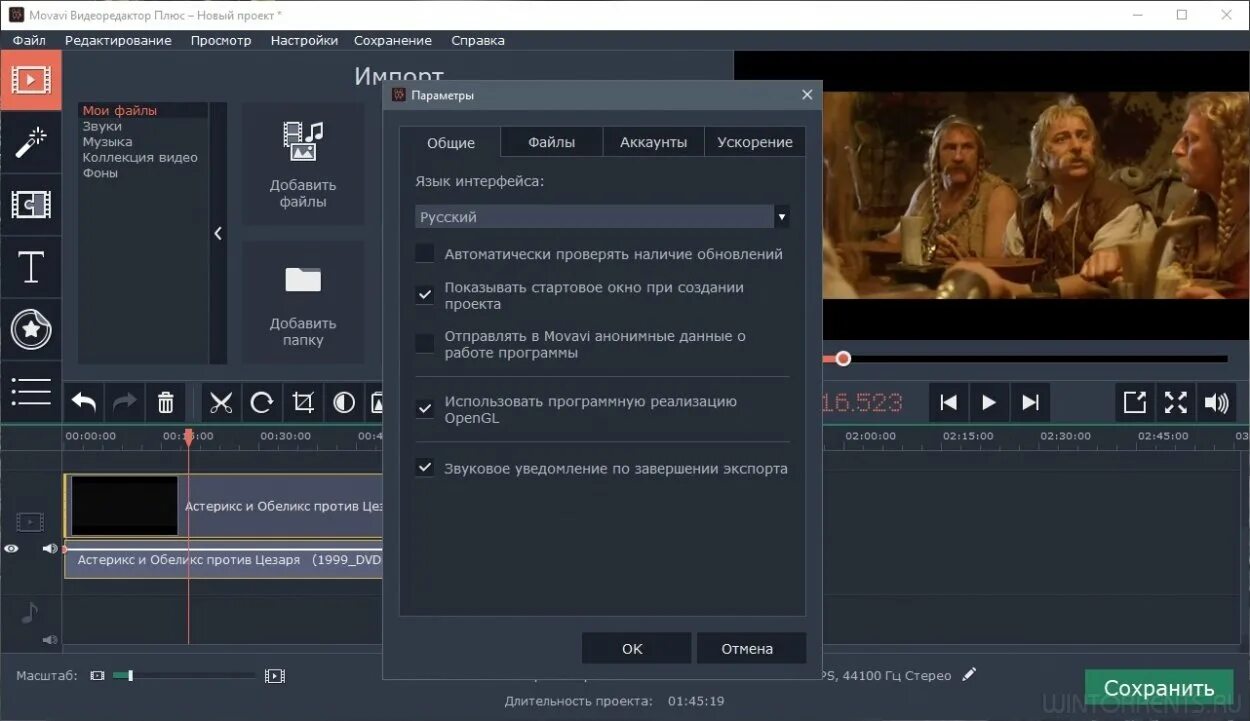The height and width of the screenshot is (721, 1250).
Task: Select the video clip thumbnail on timeline
Action: pyautogui.click(x=124, y=506)
